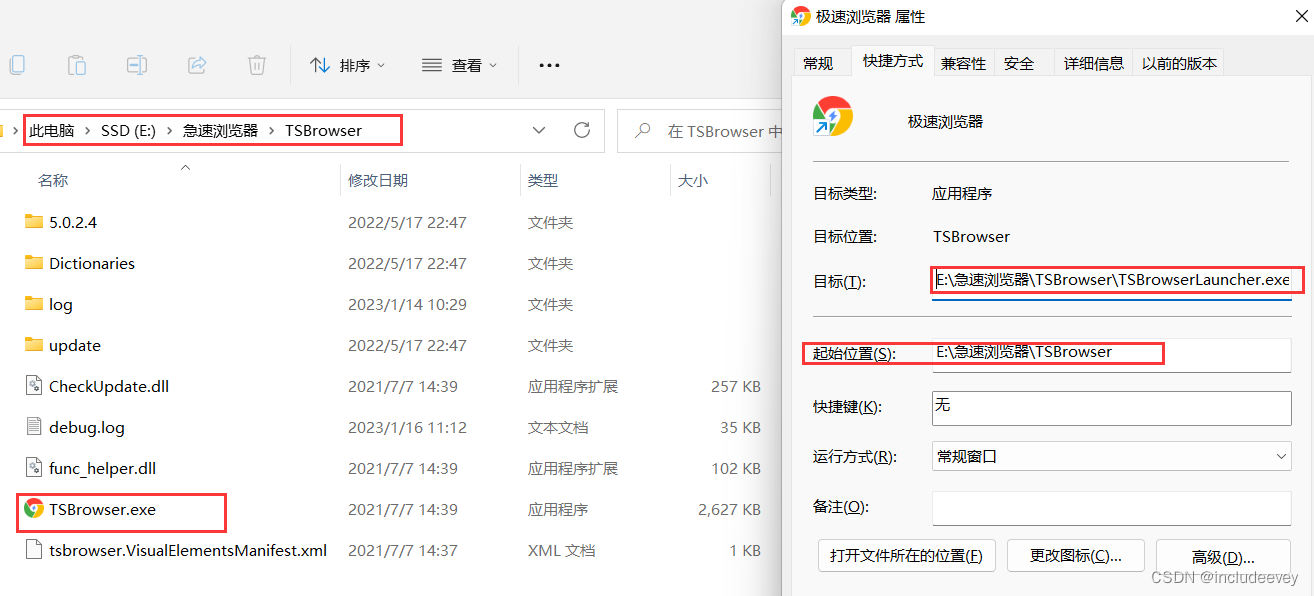Image resolution: width=1314 pixels, height=596 pixels.
Task: Switch to the 详细信息 tab
Action: pyautogui.click(x=1094, y=63)
